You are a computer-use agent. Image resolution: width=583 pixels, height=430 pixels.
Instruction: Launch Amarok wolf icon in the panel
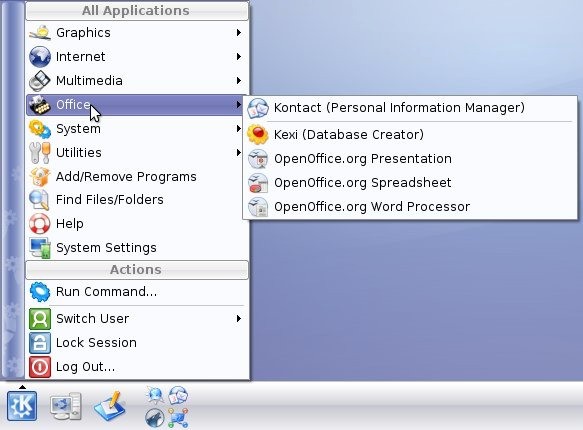tap(155, 418)
